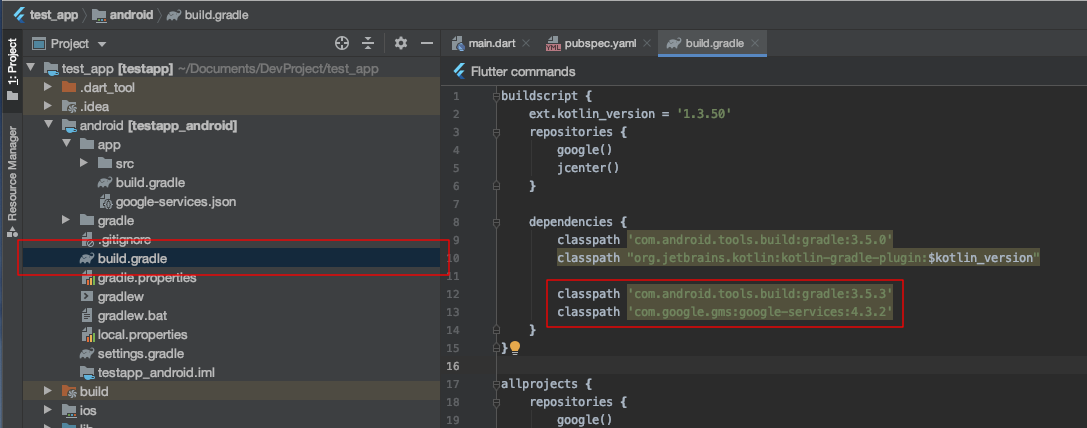Viewport: 1087px width, 428px height.
Task: Close the build.gradle tab
Action: [x=755, y=43]
